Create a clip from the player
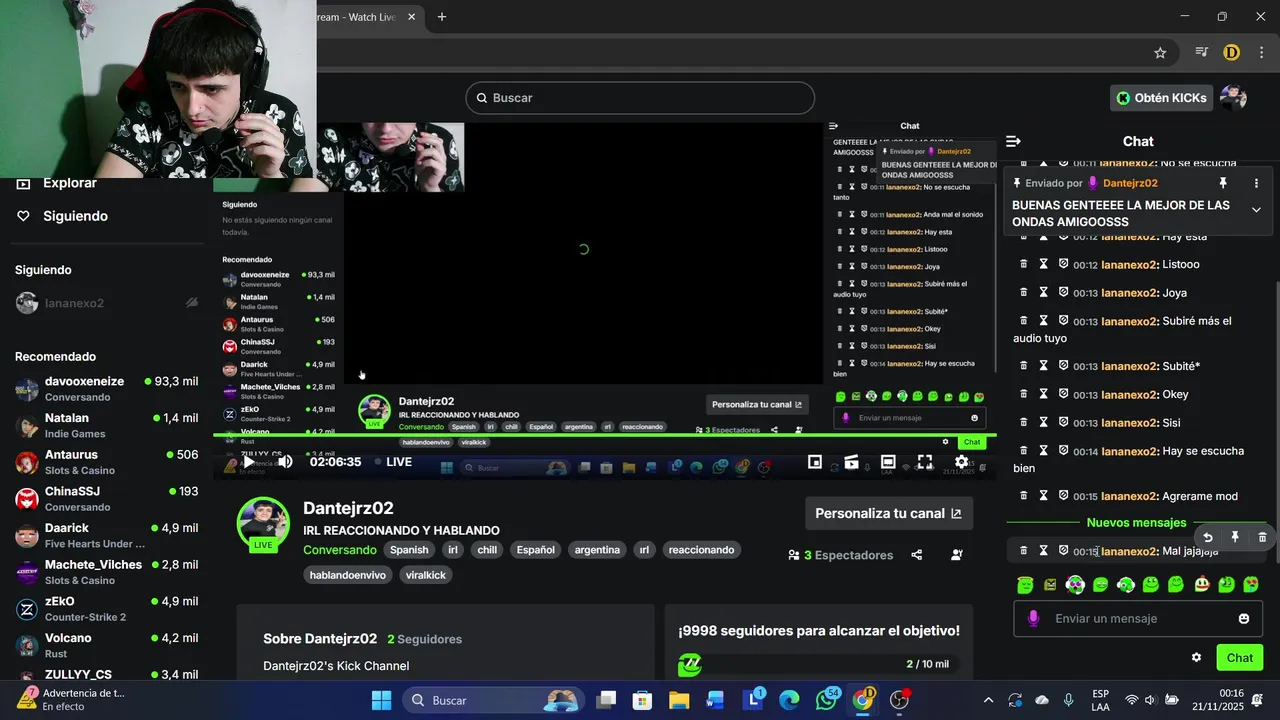Viewport: 1280px width, 720px height. pyautogui.click(x=851, y=462)
